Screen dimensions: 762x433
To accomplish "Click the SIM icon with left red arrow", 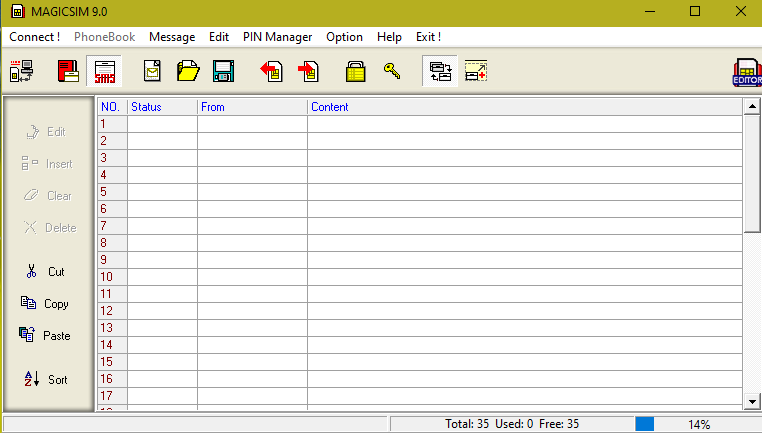I will pyautogui.click(x=271, y=71).
